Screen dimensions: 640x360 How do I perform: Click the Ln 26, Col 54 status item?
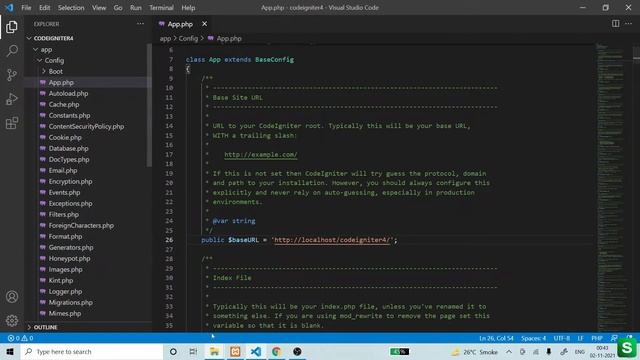496,338
